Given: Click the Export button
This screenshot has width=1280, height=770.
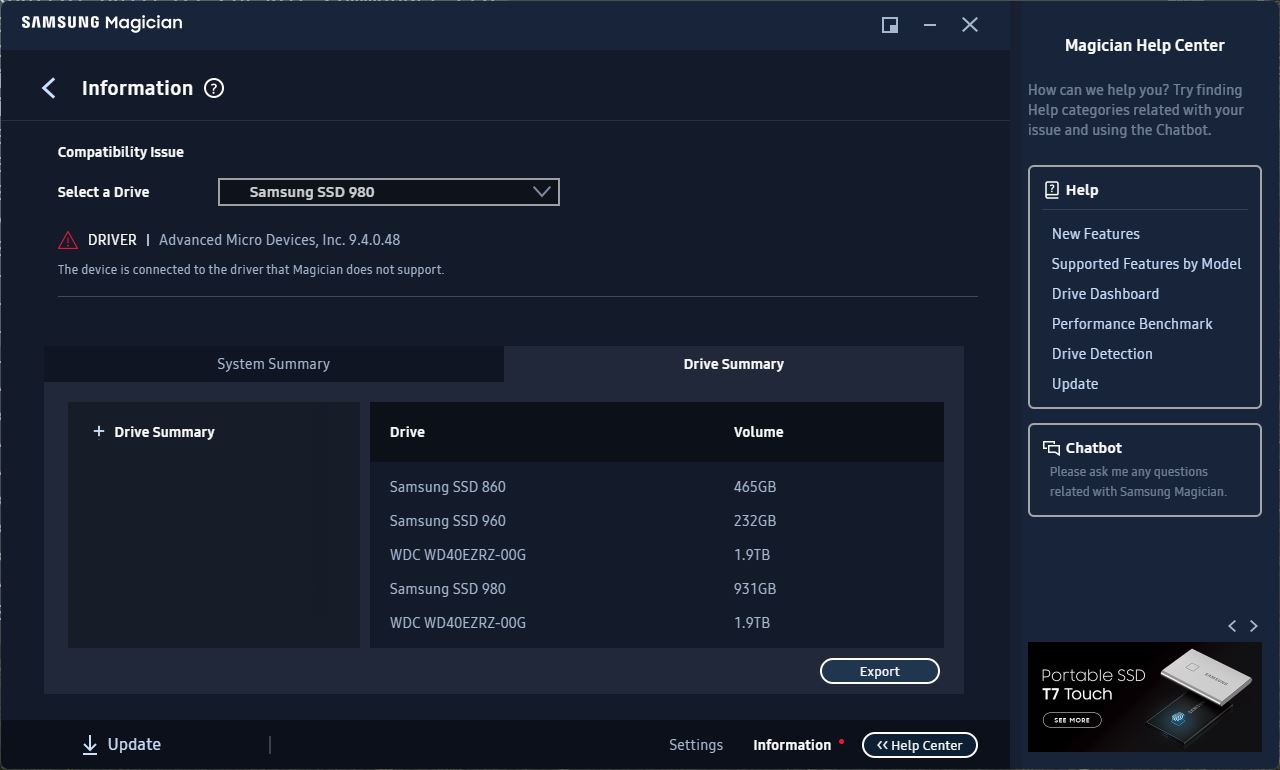Looking at the screenshot, I should point(880,672).
